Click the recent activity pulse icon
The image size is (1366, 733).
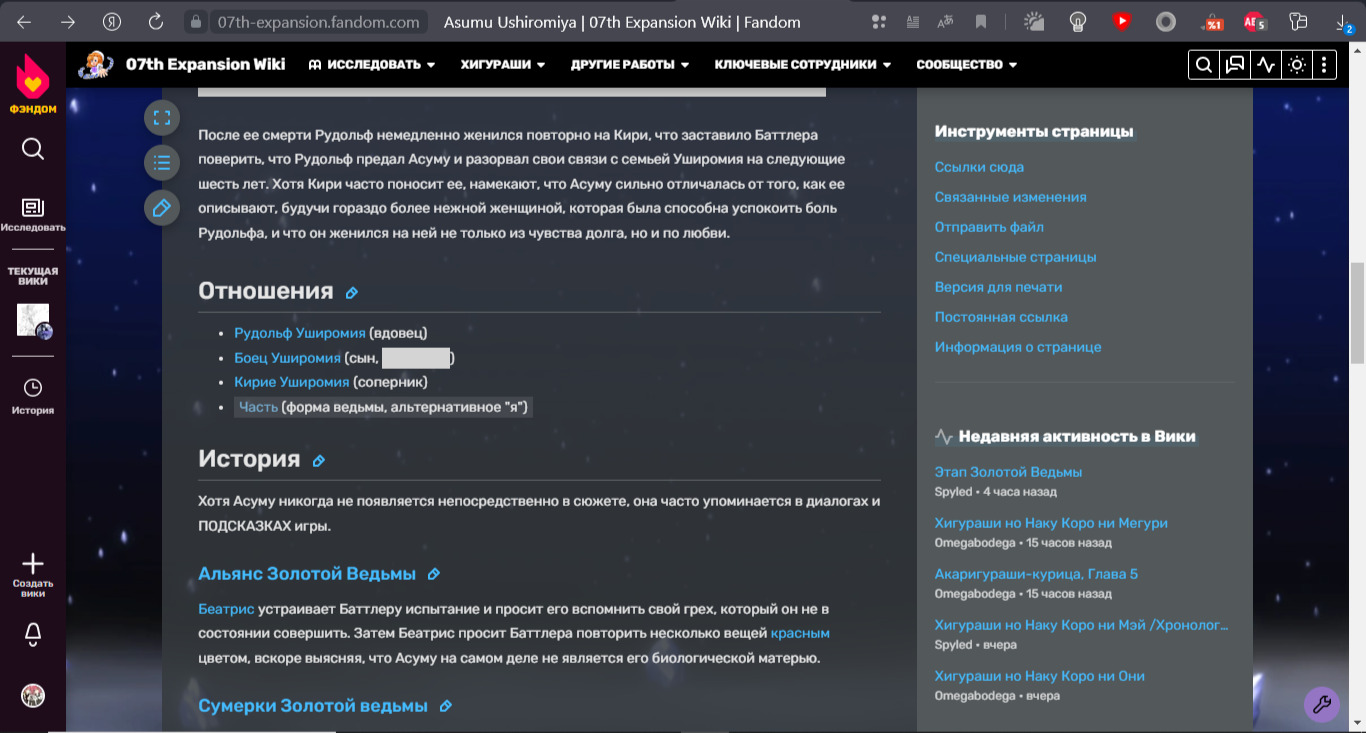(1266, 65)
